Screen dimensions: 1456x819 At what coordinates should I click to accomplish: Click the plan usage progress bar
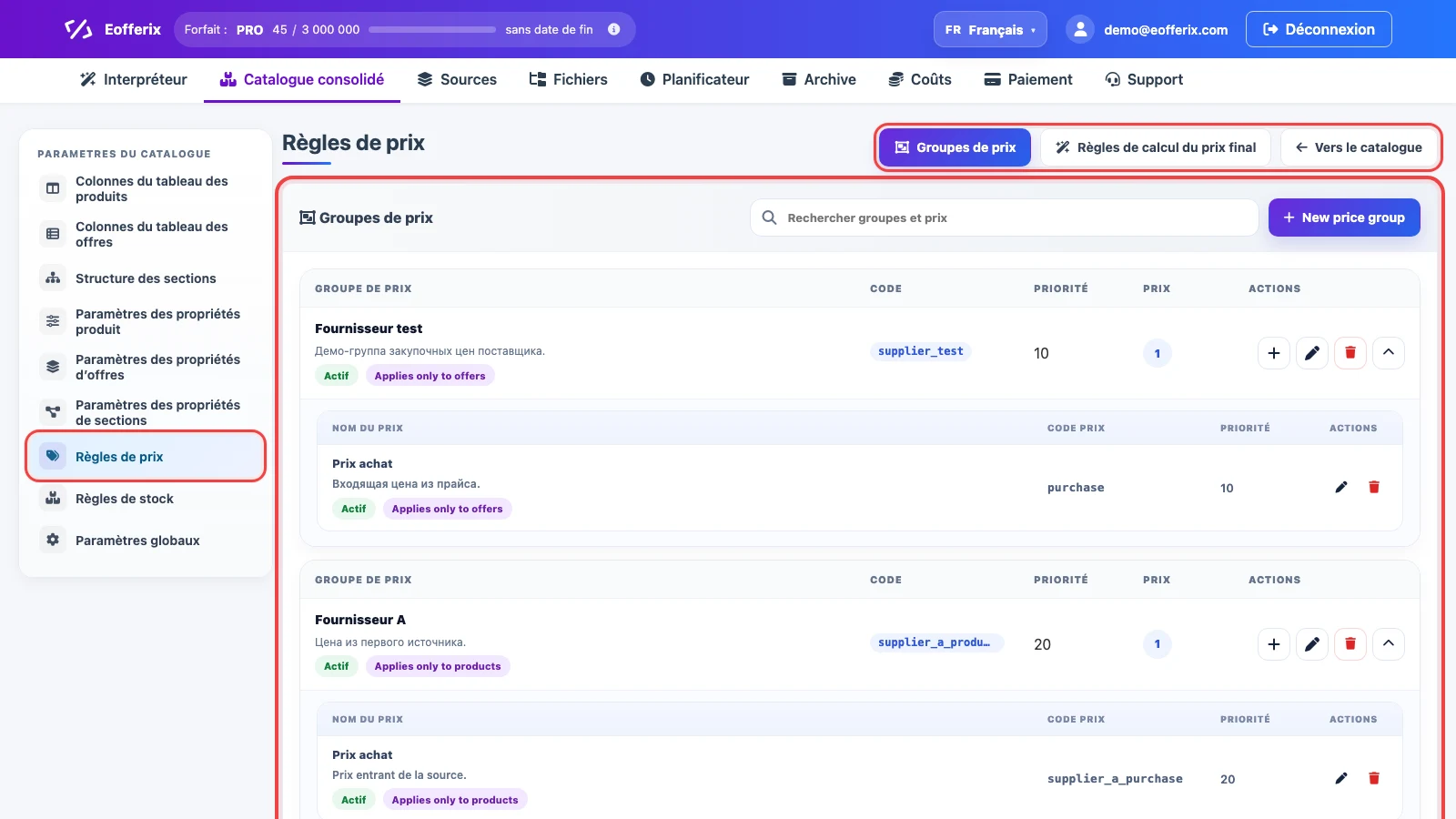click(x=432, y=29)
